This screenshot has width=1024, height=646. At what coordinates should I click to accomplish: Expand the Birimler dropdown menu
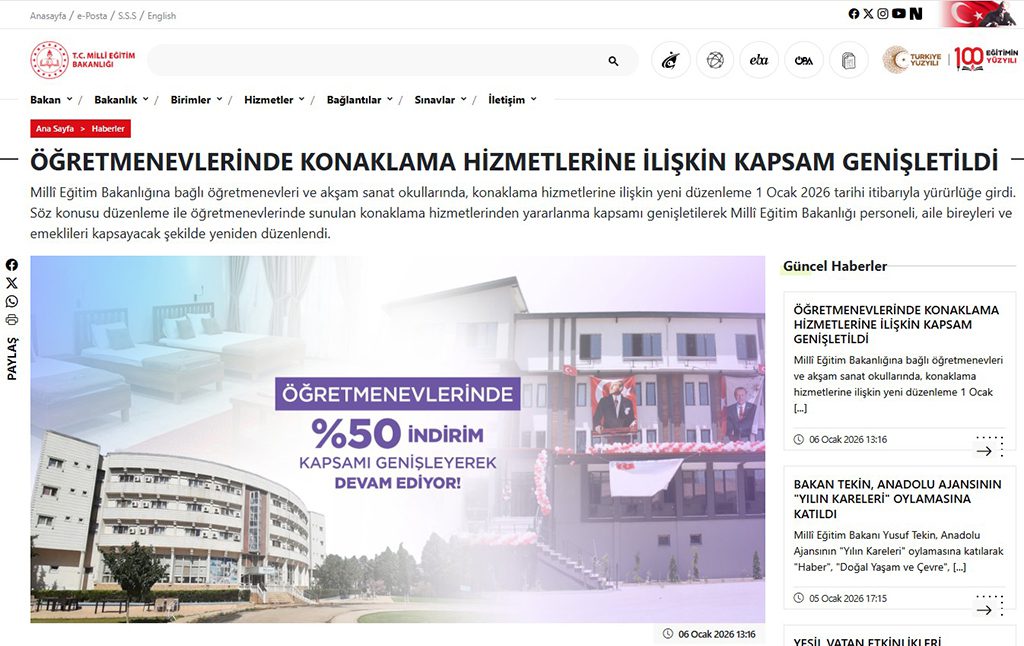point(196,100)
